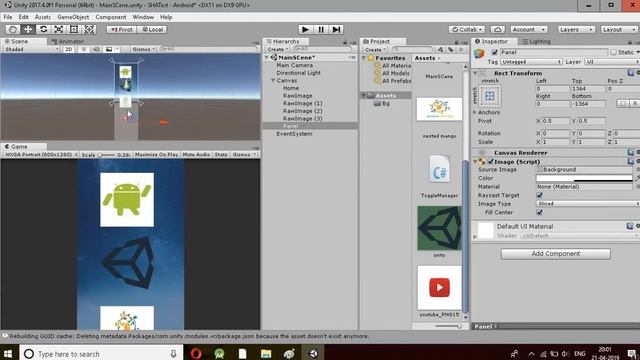Select Directional Light in Hierarchy
The height and width of the screenshot is (360, 640).
(x=298, y=73)
